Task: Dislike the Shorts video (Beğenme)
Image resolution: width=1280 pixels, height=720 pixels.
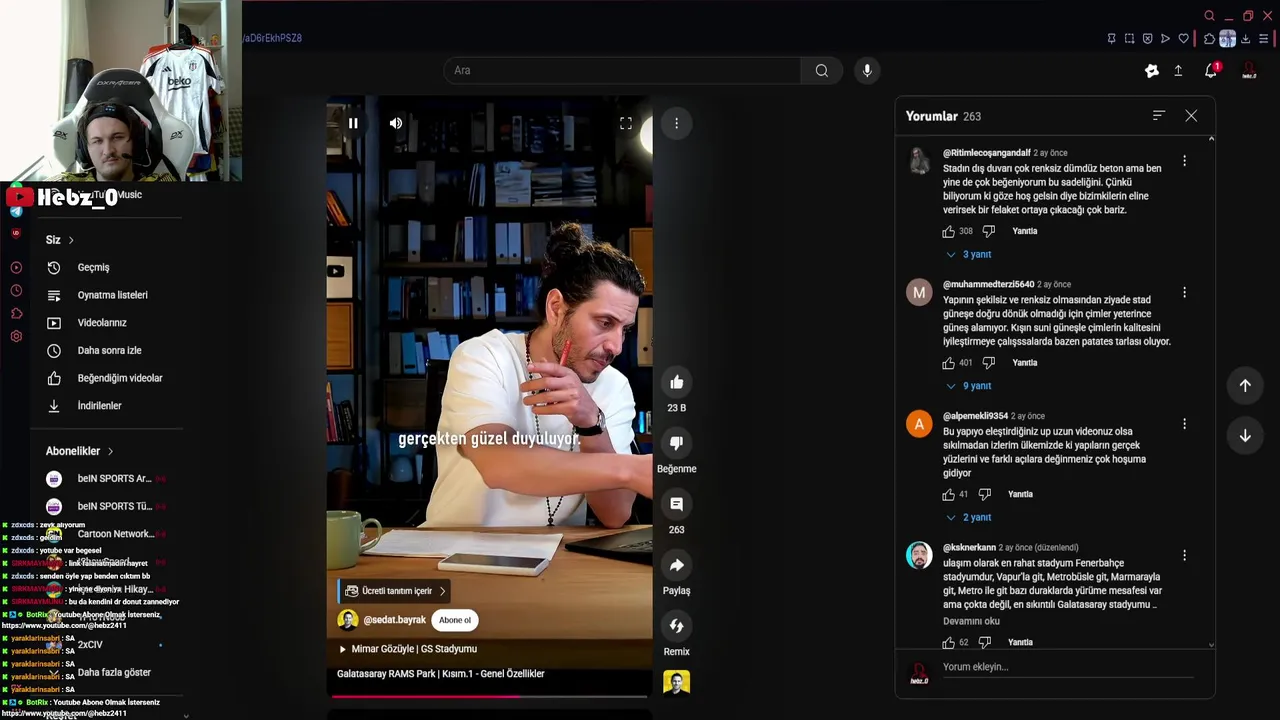Action: point(677,443)
